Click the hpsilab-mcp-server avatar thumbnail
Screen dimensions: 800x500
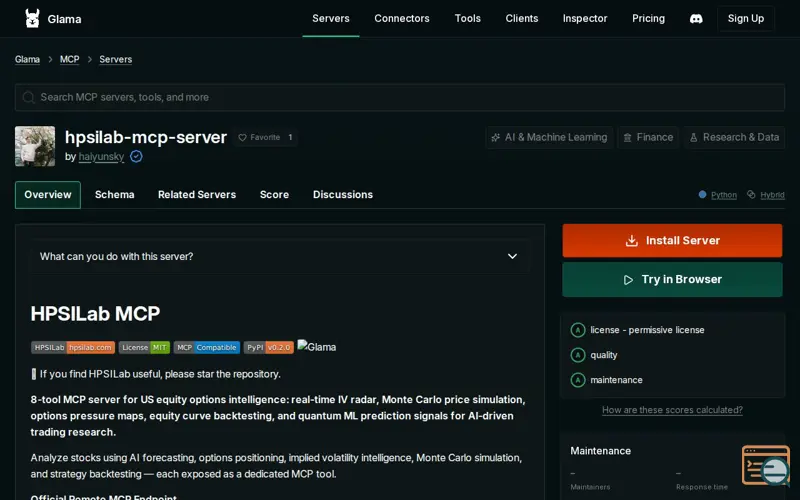[35, 146]
